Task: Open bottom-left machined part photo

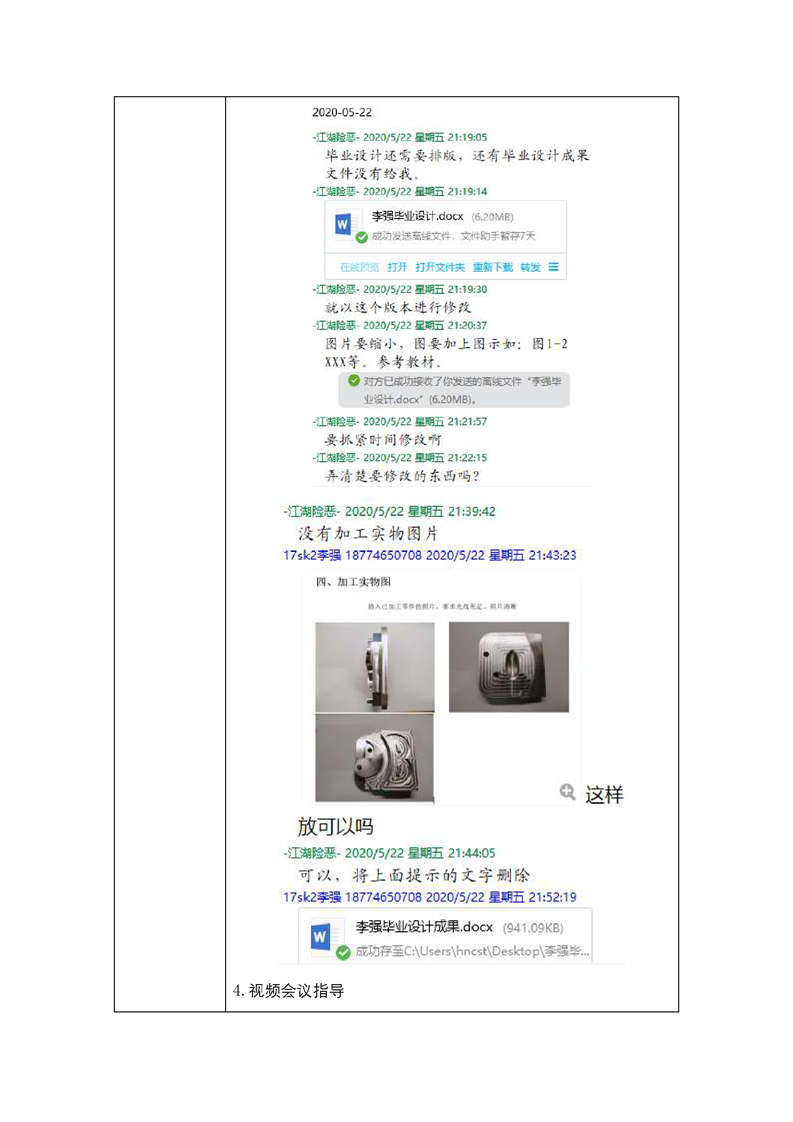Action: point(374,758)
